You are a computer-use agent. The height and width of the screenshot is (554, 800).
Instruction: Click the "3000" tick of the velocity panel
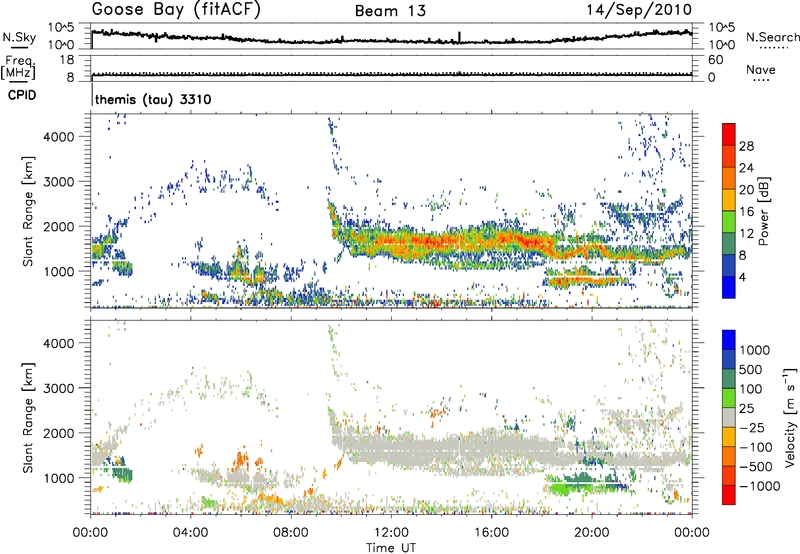pyautogui.click(x=58, y=389)
